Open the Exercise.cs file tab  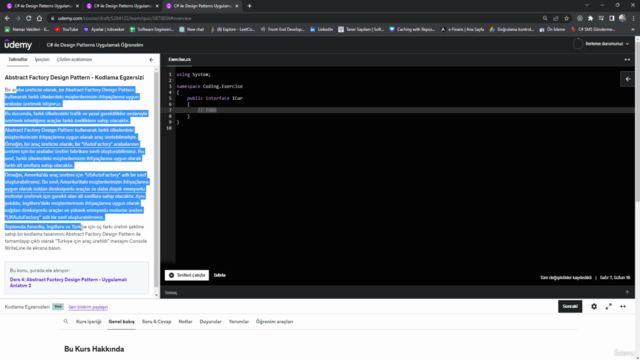[180, 60]
